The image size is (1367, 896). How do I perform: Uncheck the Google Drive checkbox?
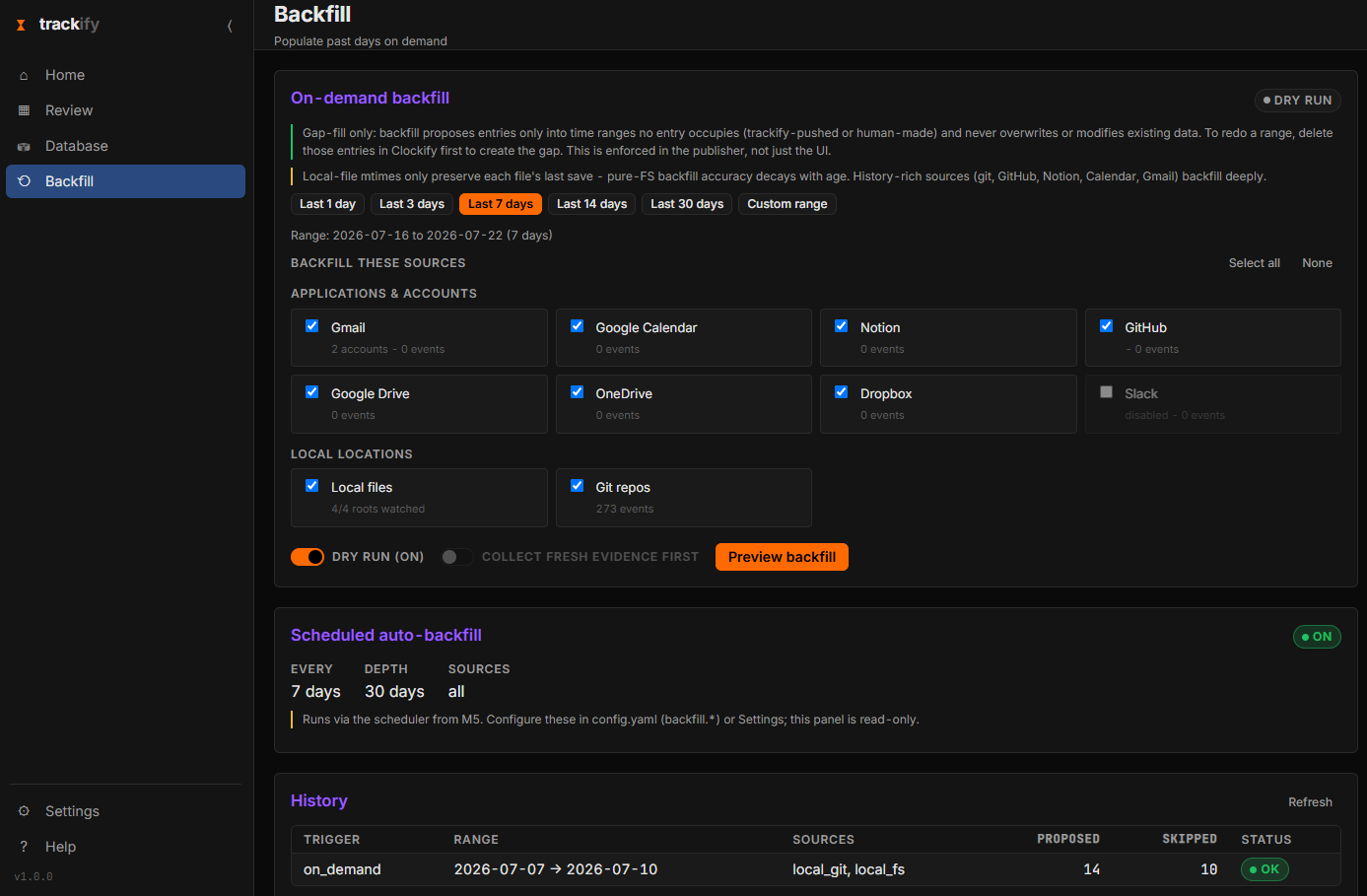coord(312,392)
